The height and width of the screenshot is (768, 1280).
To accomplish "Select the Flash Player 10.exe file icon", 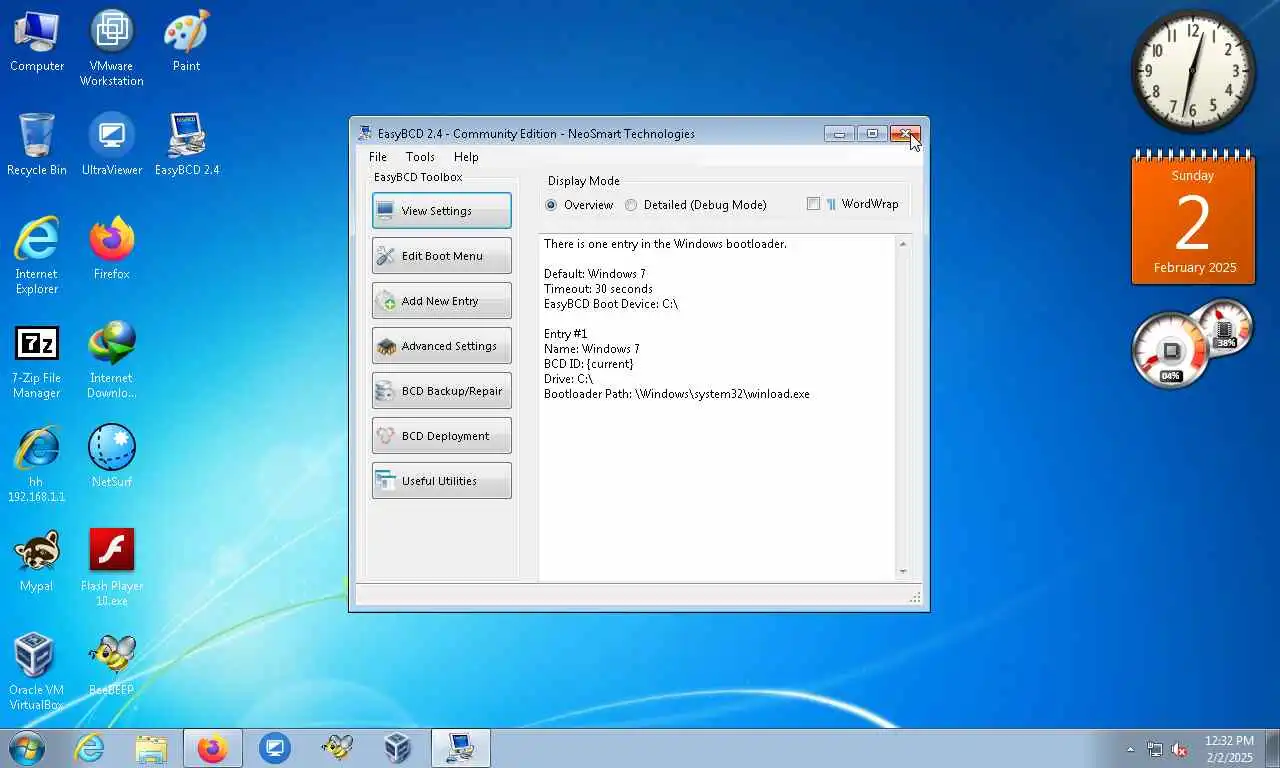I will click(x=112, y=567).
